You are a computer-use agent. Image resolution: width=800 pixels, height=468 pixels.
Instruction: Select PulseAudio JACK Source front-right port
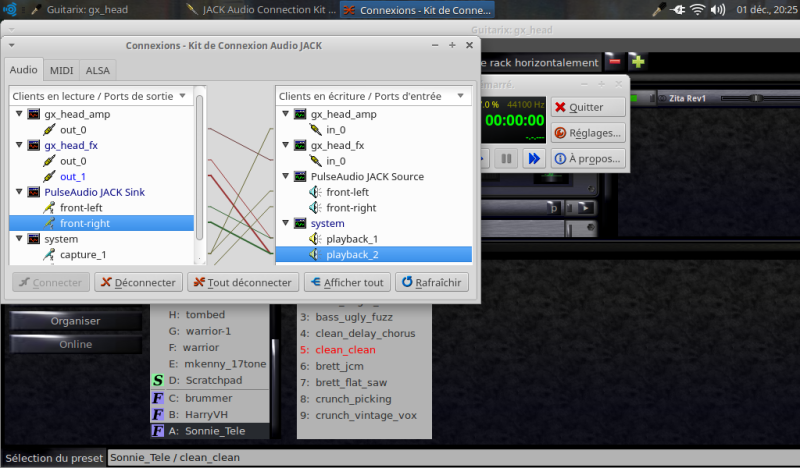coord(351,208)
